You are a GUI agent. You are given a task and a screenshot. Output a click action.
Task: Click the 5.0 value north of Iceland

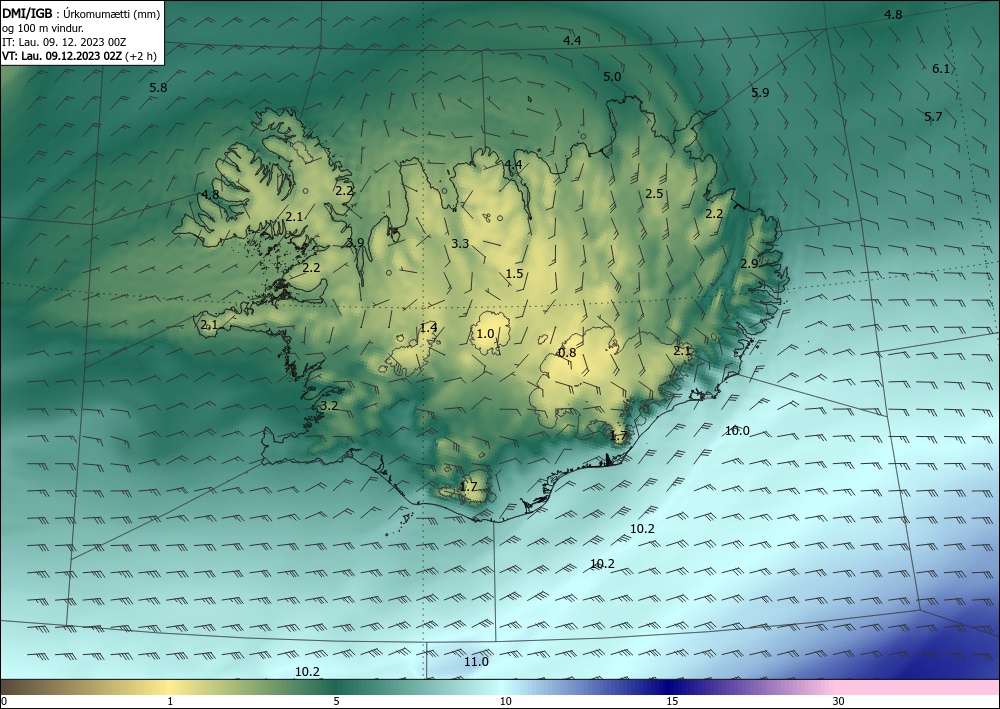[x=612, y=77]
